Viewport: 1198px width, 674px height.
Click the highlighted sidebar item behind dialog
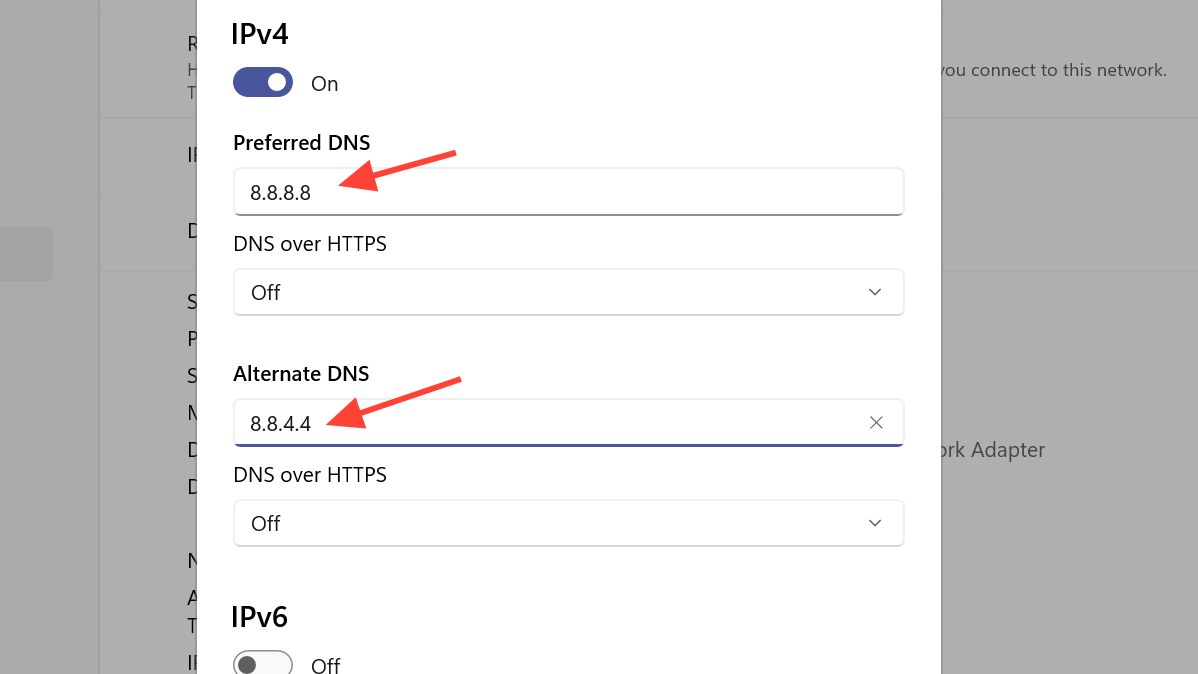pos(26,254)
